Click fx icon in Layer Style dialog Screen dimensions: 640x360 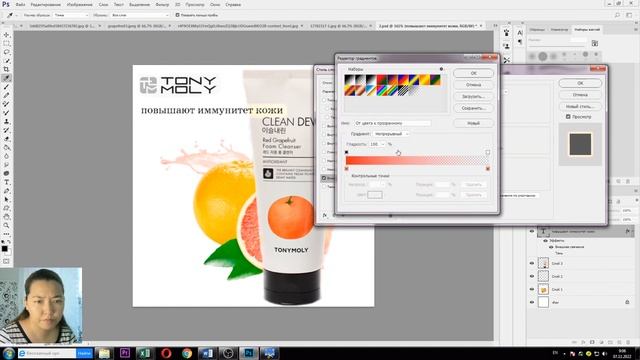[325, 215]
